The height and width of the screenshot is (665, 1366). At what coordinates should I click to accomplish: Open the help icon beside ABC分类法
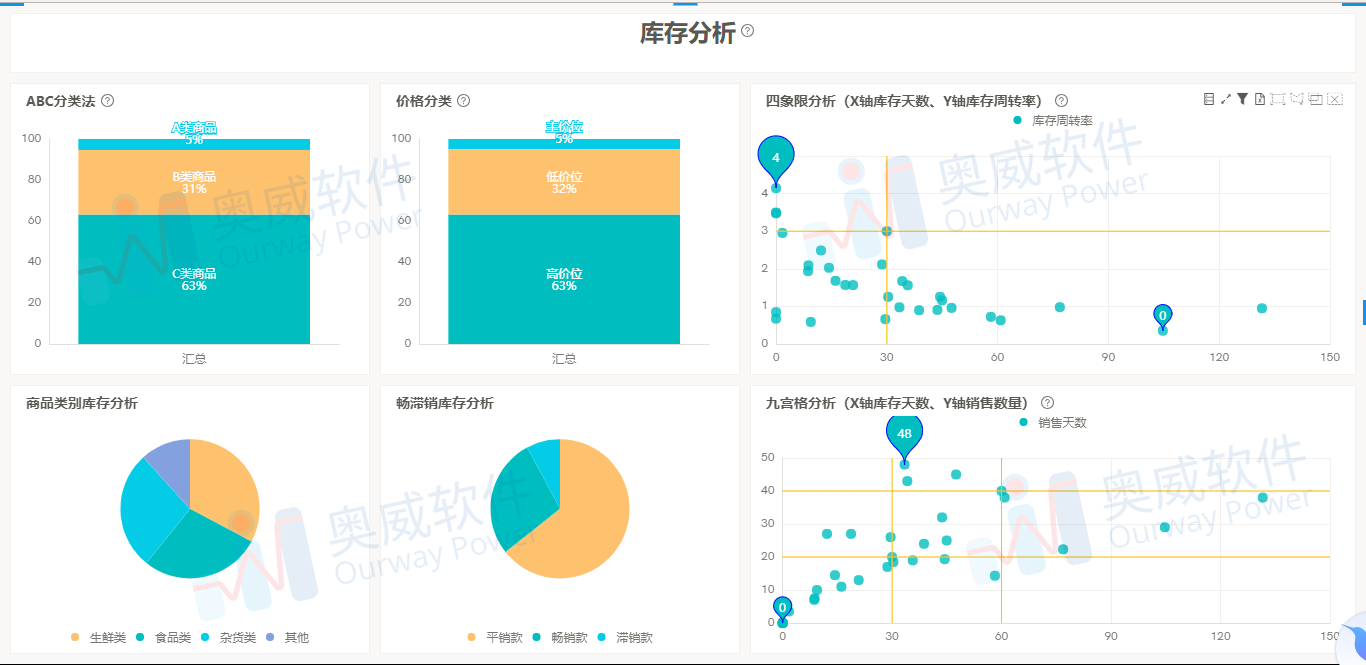tap(108, 100)
